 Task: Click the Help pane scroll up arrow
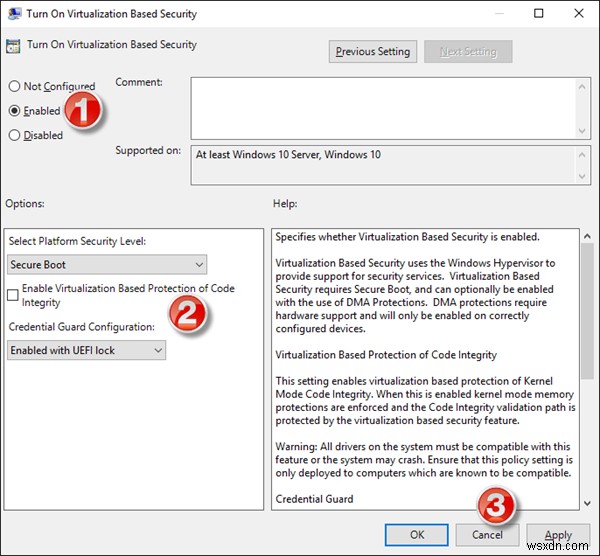coord(587,236)
